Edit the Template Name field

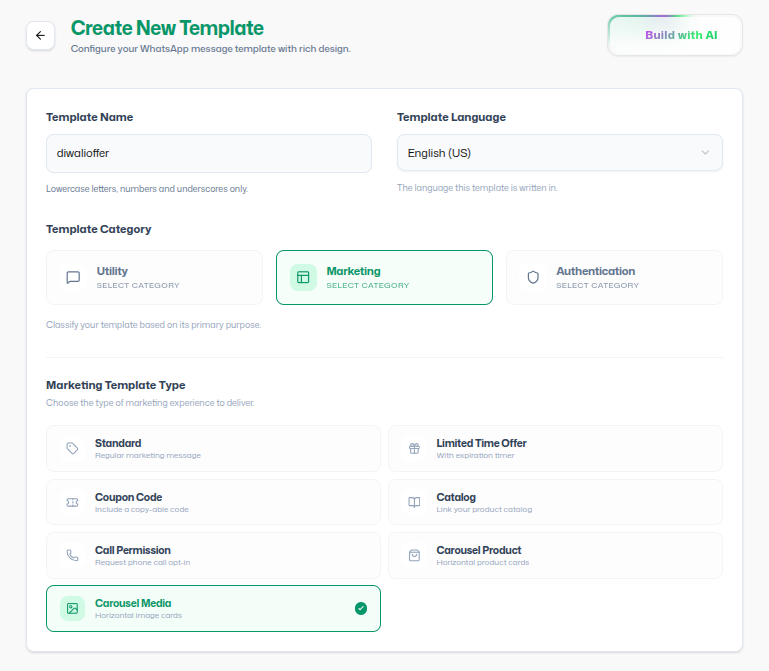[x=209, y=154]
